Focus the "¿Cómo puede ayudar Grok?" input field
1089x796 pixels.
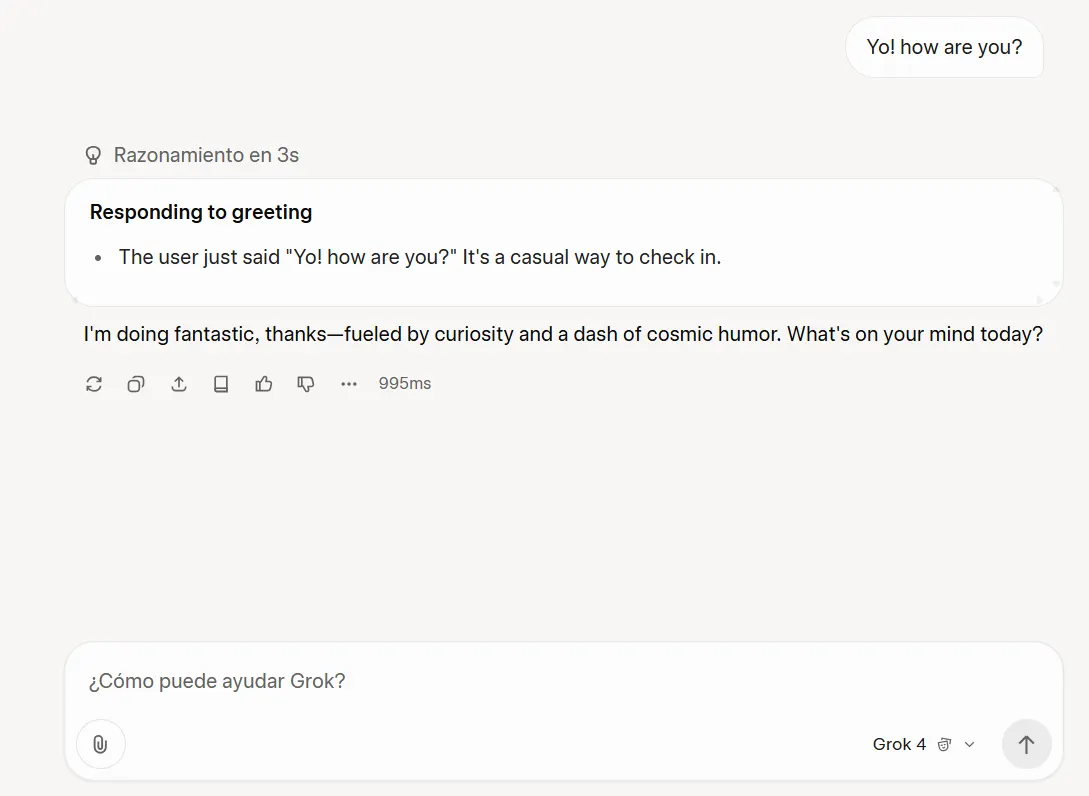(560, 681)
